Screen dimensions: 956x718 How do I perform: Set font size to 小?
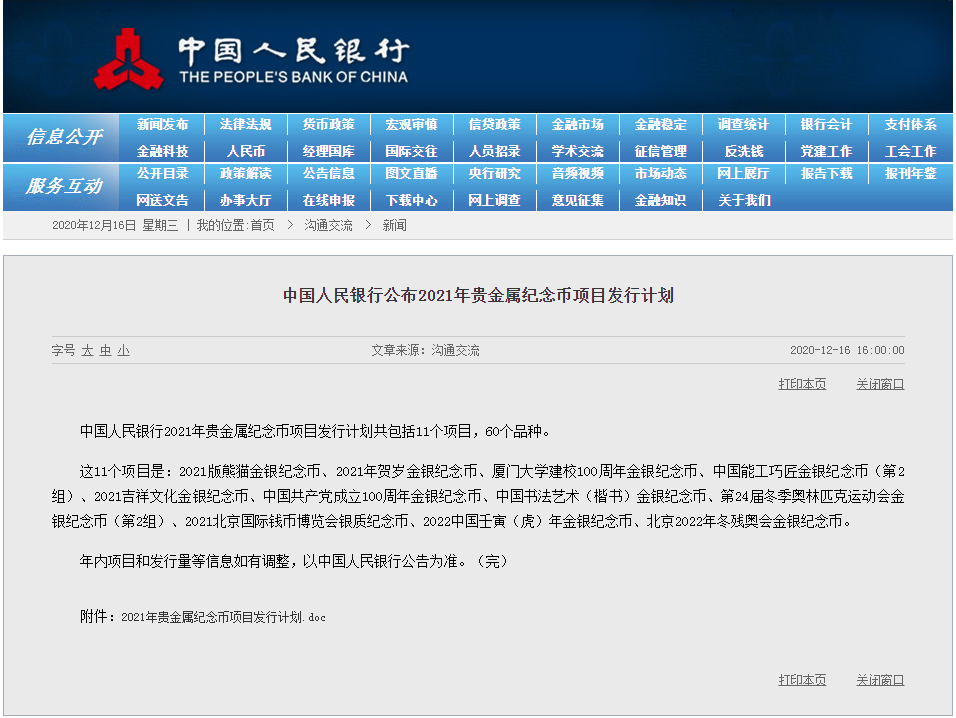click(123, 350)
